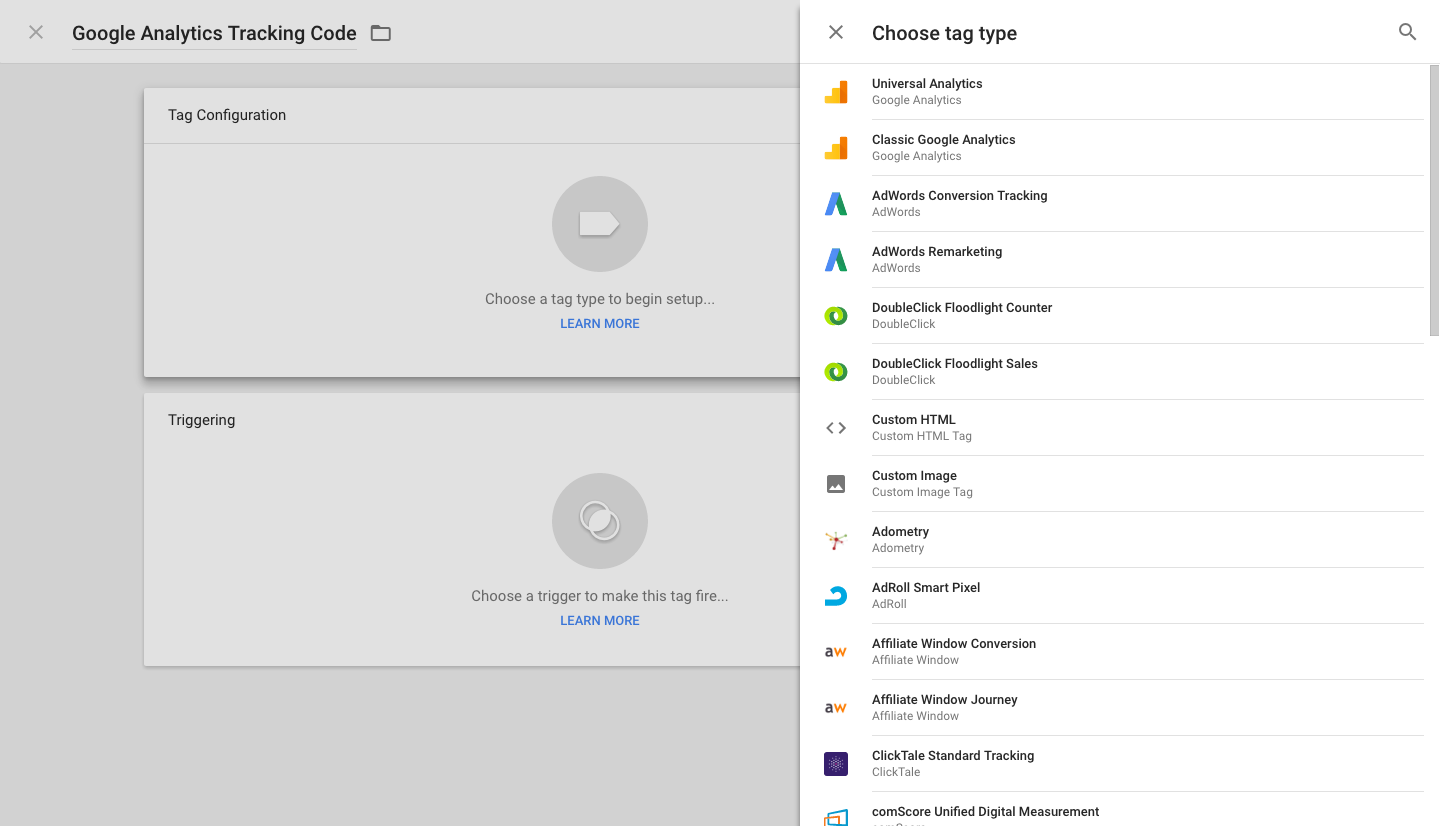Select the Classic Google Analytics icon
This screenshot has width=1440, height=826.
coord(836,148)
